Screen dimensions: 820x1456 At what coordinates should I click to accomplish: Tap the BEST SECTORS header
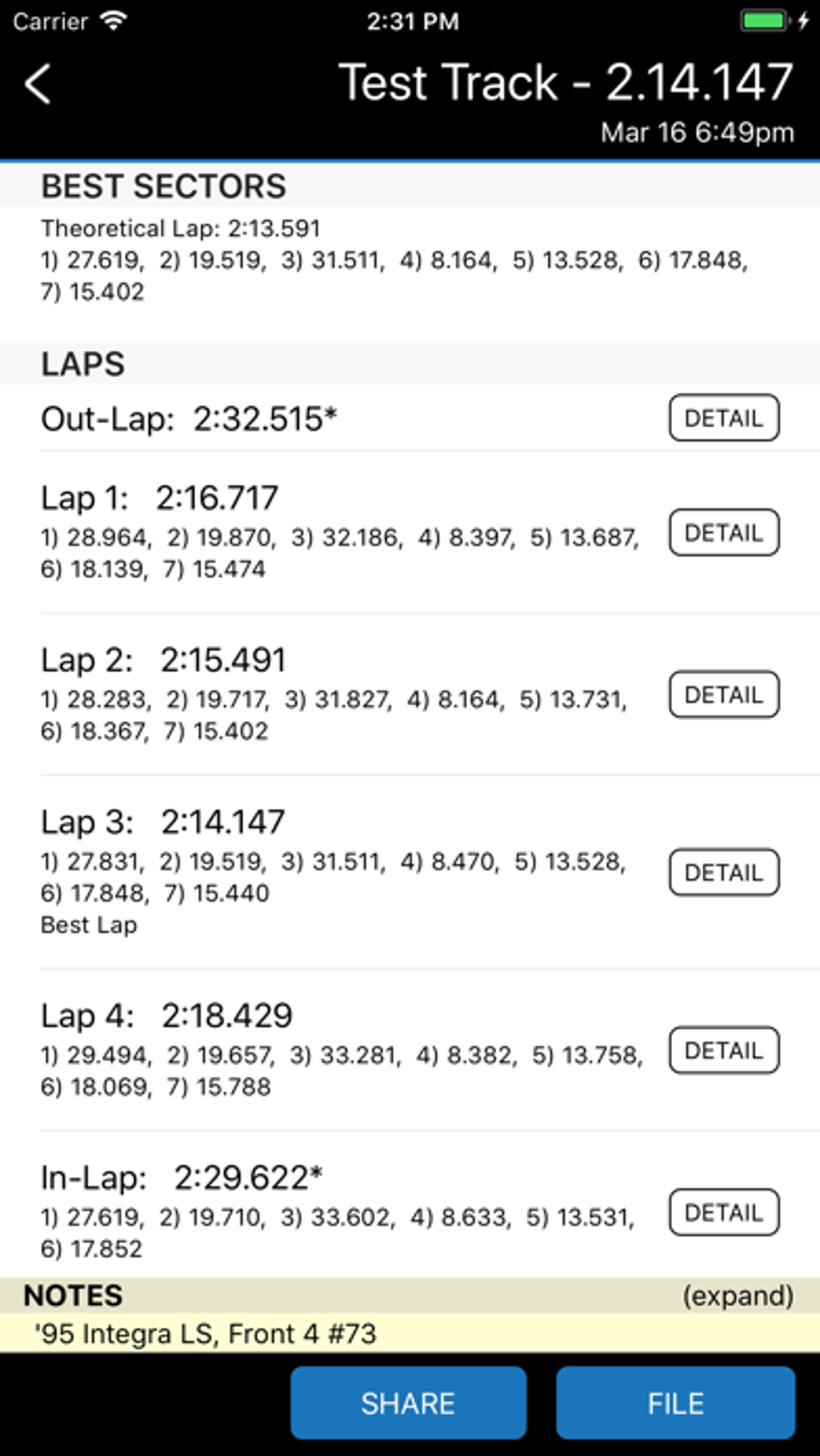click(164, 187)
